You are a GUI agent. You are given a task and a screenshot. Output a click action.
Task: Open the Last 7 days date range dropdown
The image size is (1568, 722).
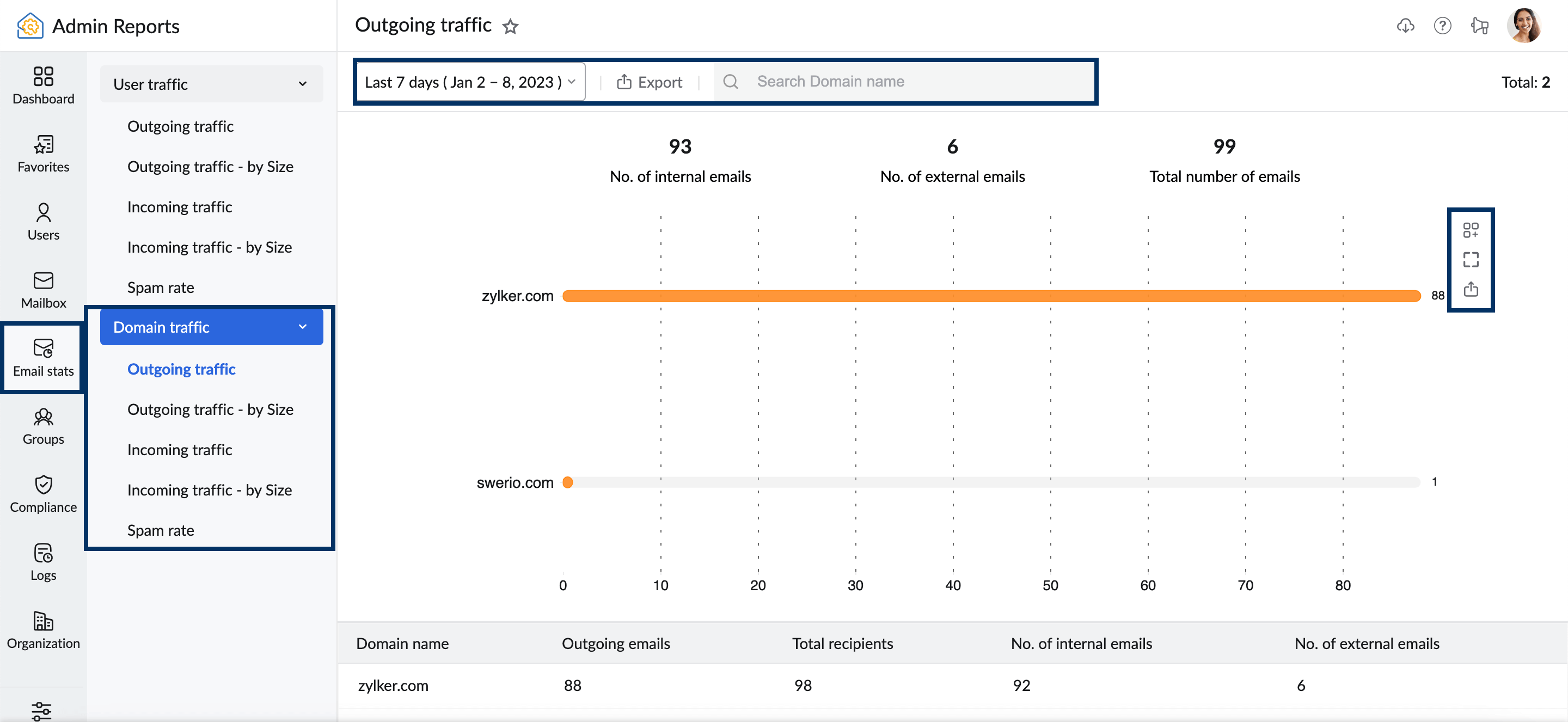tap(470, 82)
